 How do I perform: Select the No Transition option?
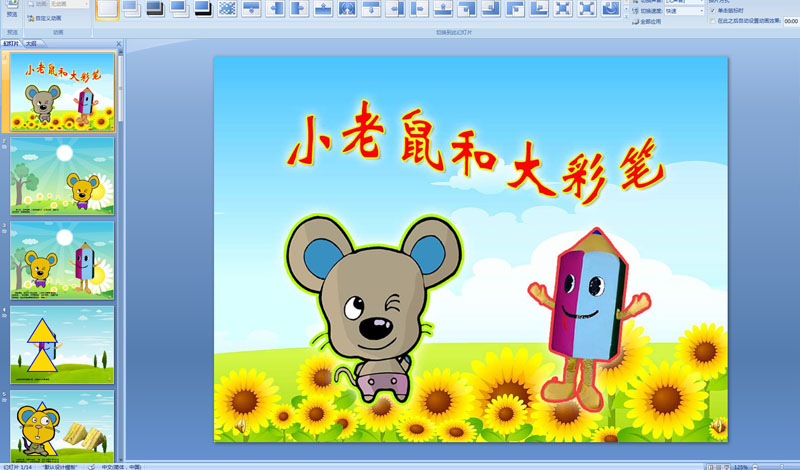coord(107,8)
